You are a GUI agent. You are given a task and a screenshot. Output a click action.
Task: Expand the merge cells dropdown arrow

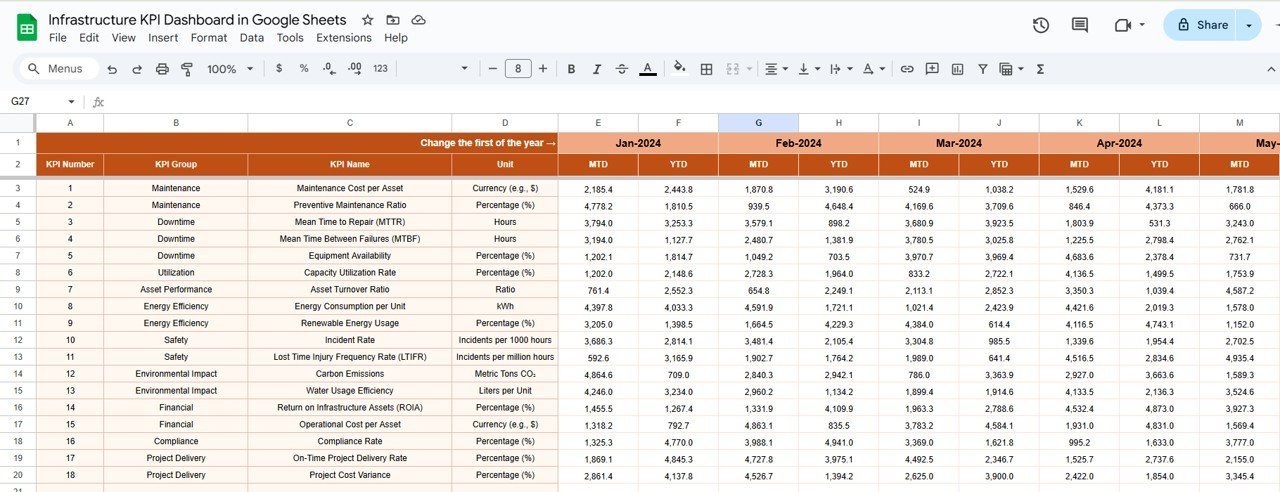[x=749, y=69]
